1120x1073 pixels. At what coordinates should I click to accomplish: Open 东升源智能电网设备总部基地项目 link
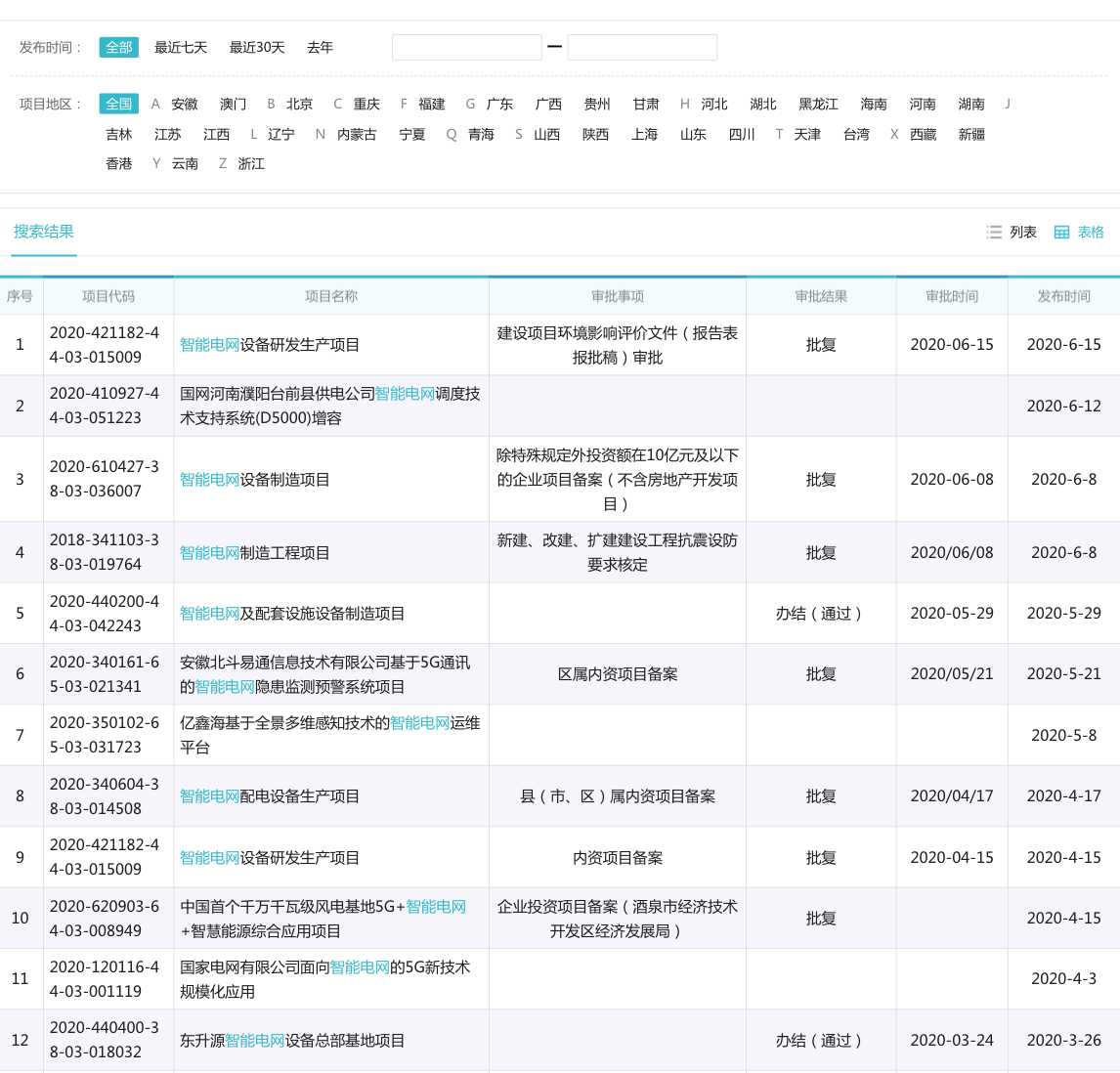point(292,1040)
